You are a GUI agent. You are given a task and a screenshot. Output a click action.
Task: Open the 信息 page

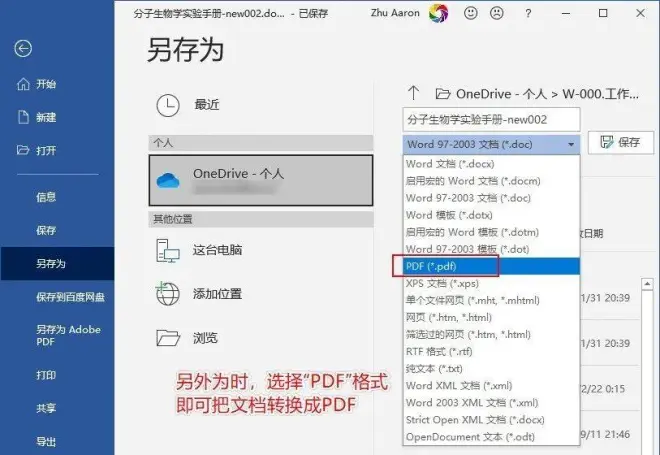(46, 197)
